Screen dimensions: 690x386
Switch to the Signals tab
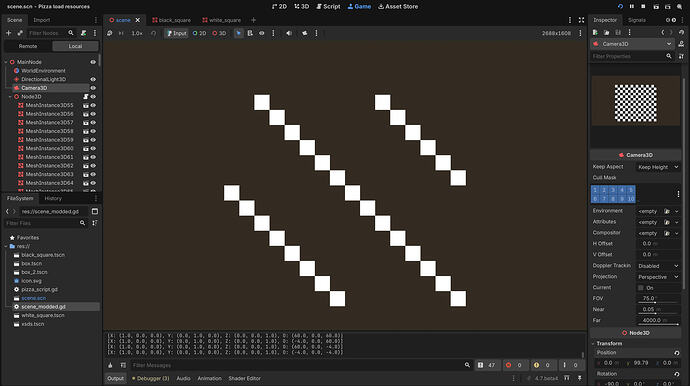pyautogui.click(x=637, y=20)
